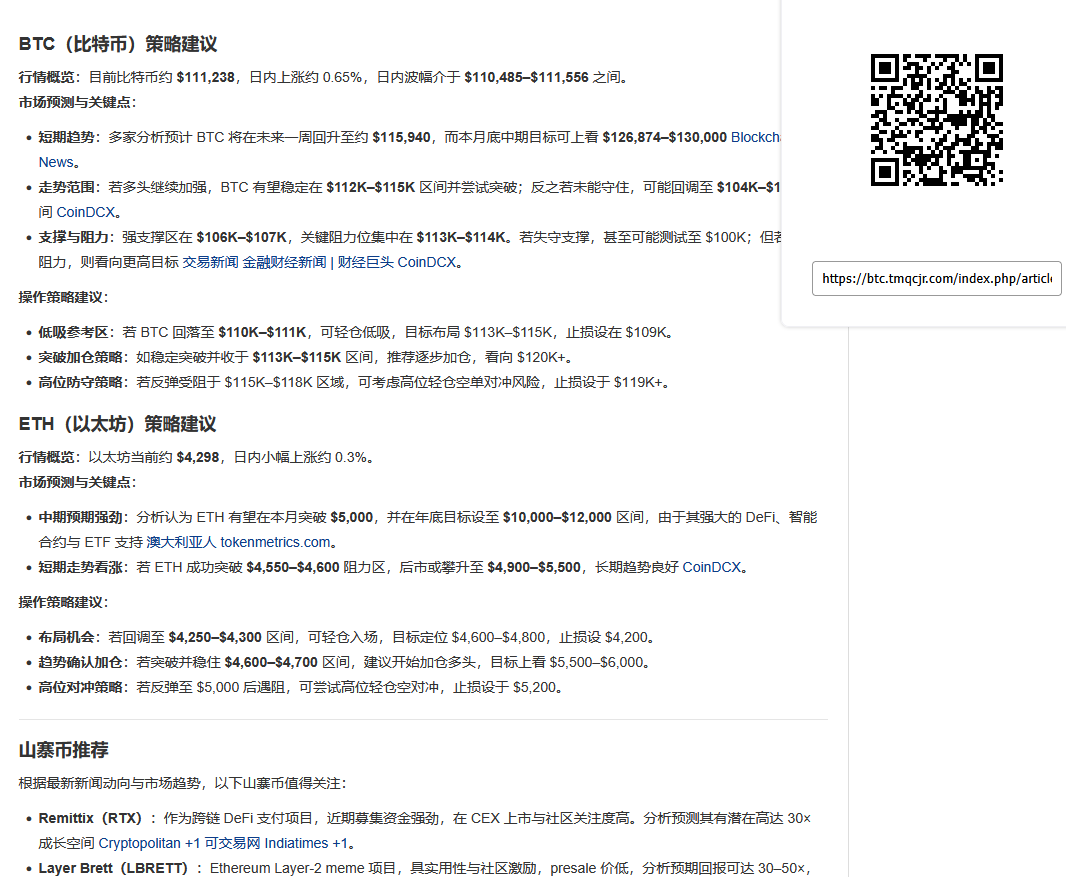
Task: Click the ETH（以太坊）策略建议 heading
Action: pyautogui.click(x=118, y=424)
